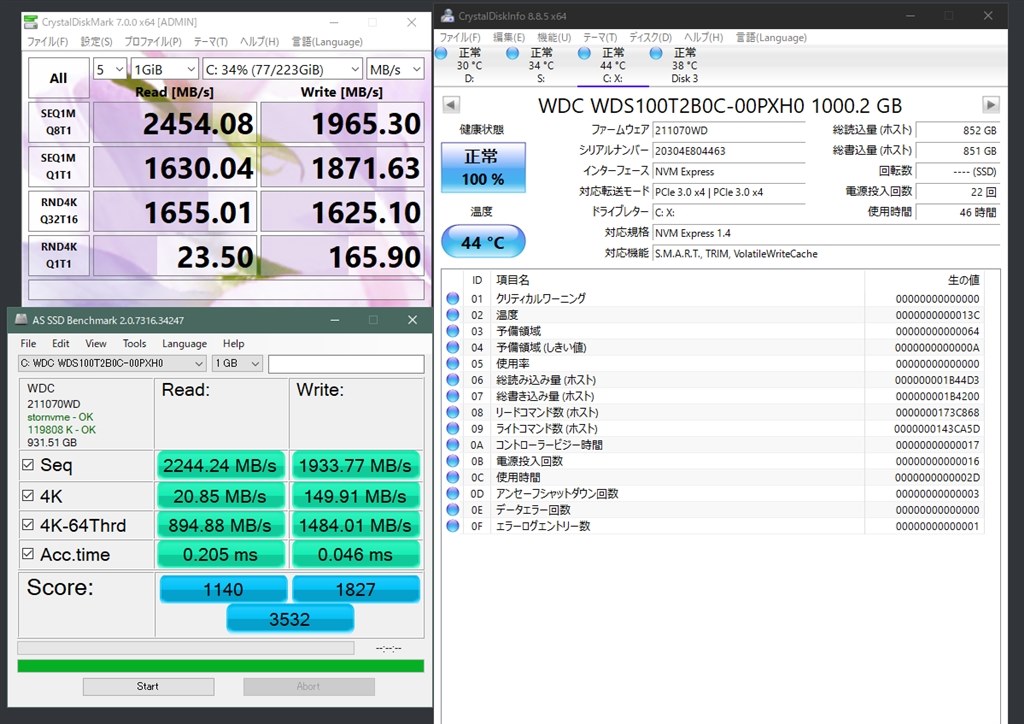Click status orb for ID 02 temperature row
Image resolution: width=1024 pixels, height=724 pixels.
(453, 315)
